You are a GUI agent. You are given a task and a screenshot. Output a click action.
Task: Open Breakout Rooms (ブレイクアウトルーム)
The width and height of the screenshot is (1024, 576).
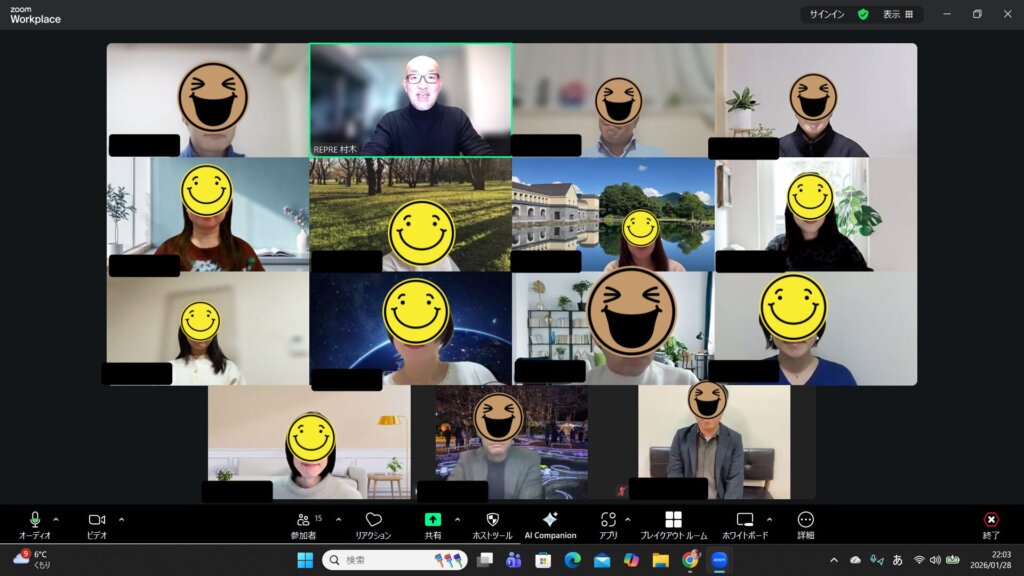pyautogui.click(x=673, y=520)
